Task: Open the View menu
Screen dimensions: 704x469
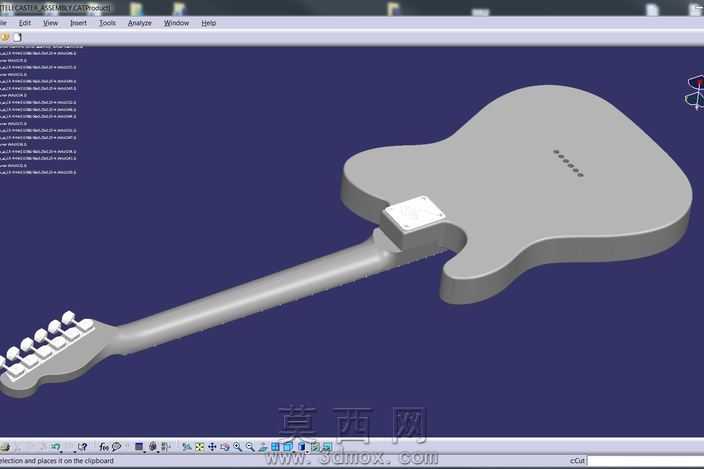Action: (50, 23)
